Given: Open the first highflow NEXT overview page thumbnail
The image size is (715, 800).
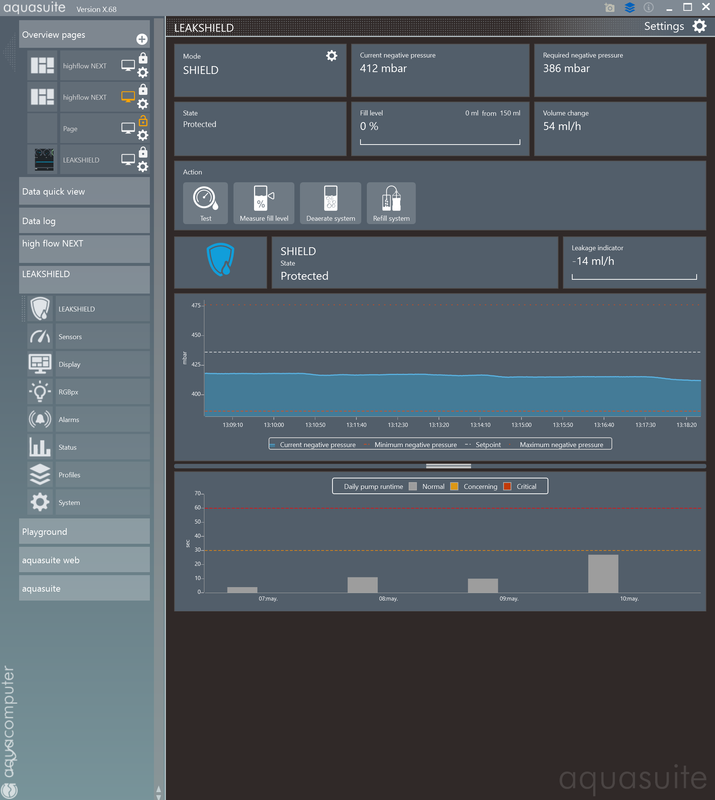Looking at the screenshot, I should coord(42,66).
